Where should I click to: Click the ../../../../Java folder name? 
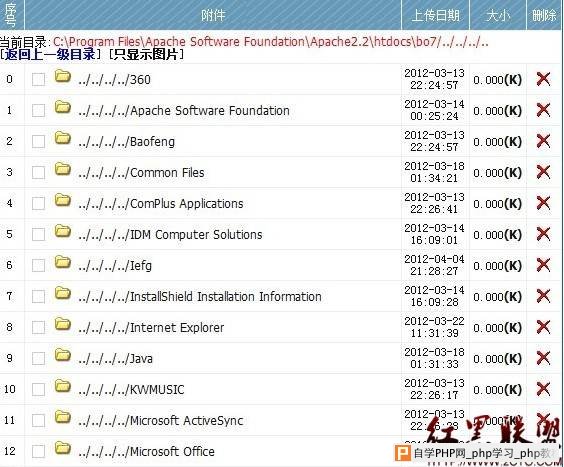[115, 358]
